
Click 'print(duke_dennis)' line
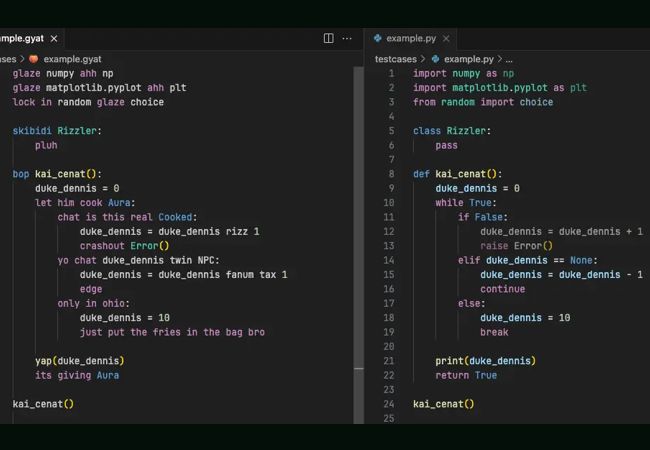click(x=485, y=360)
